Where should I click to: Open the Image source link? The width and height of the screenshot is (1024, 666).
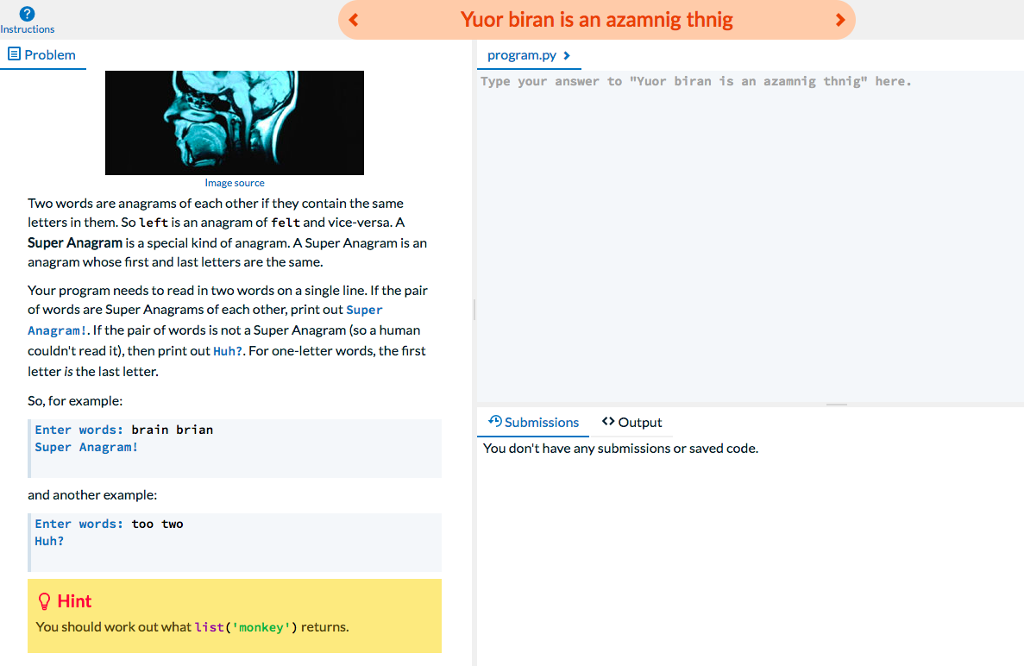click(234, 182)
